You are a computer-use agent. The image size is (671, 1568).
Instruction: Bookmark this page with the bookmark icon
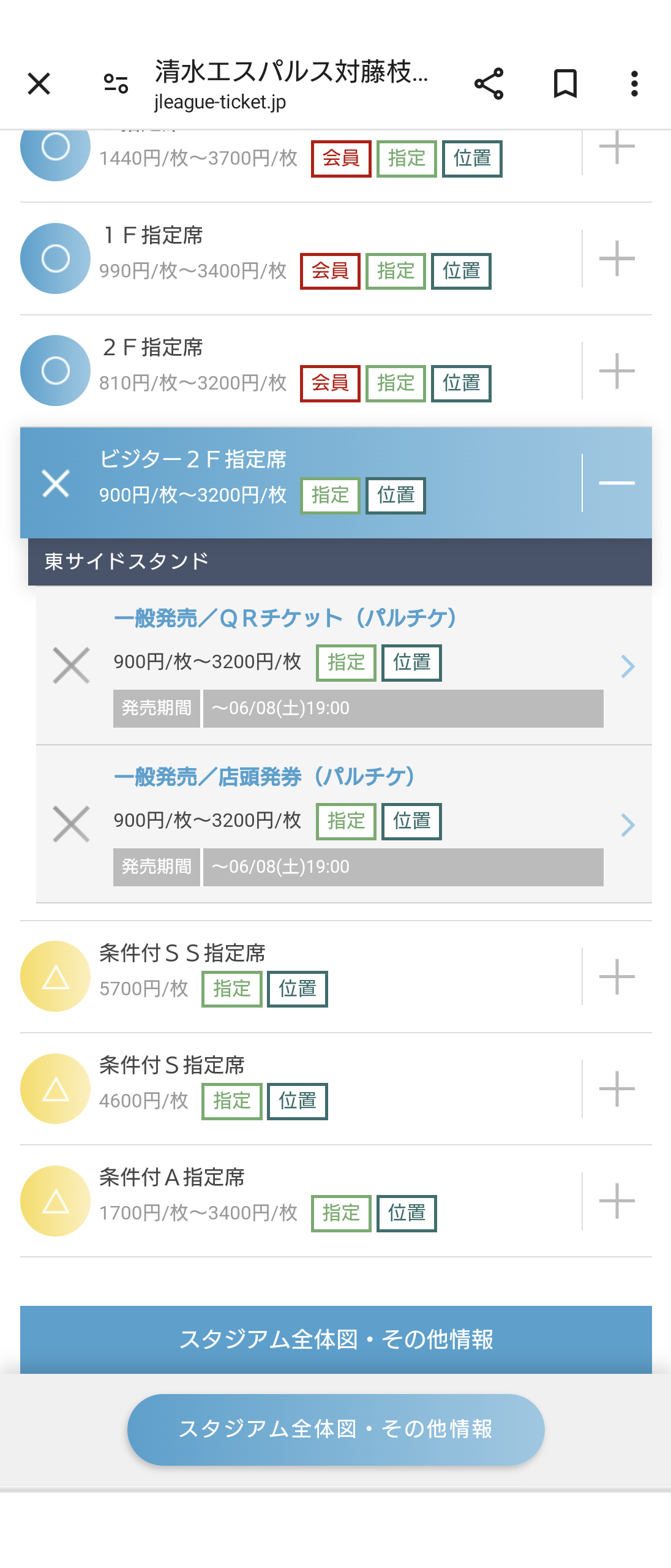[x=565, y=84]
